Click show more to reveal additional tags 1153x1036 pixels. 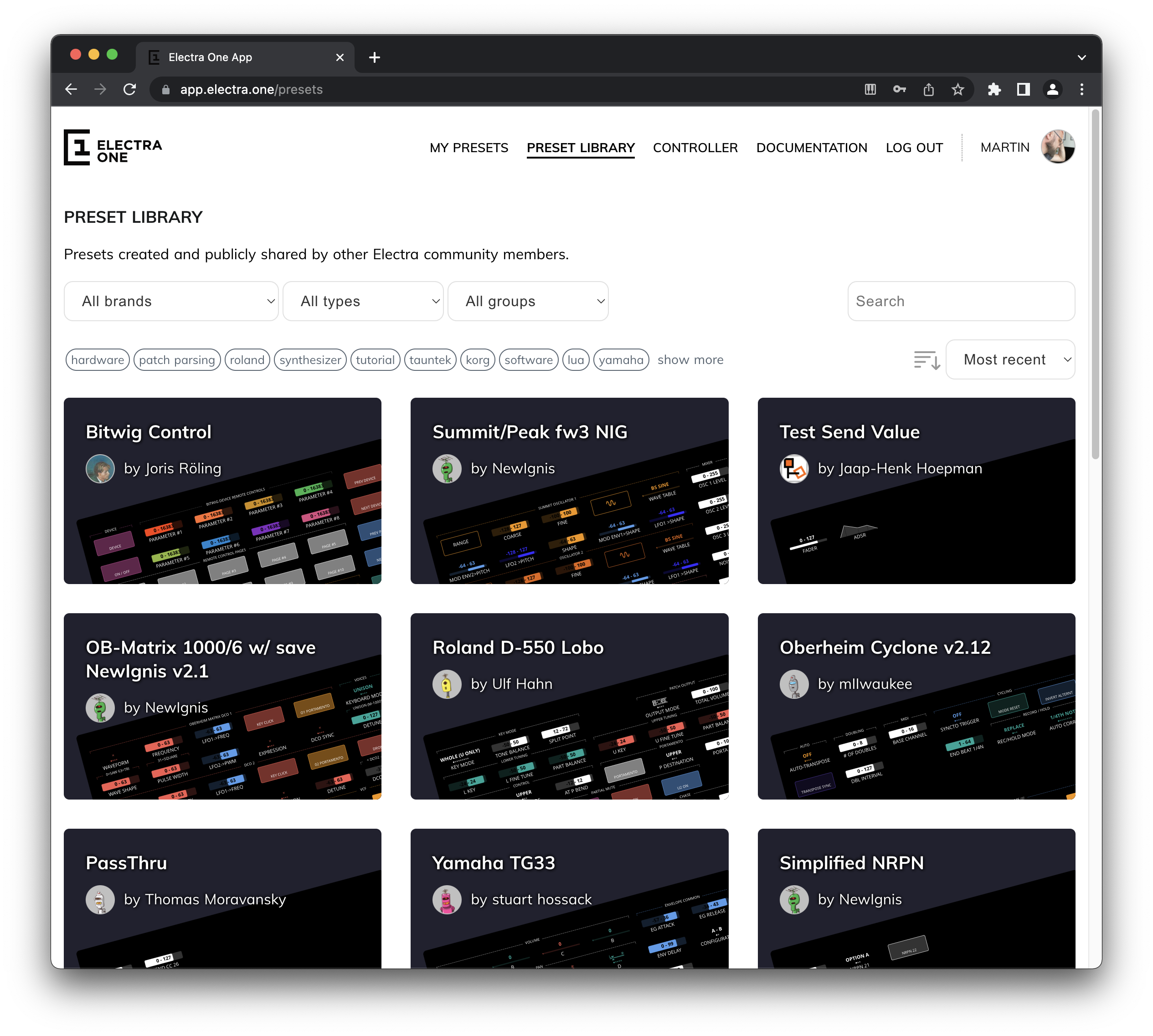(x=690, y=360)
